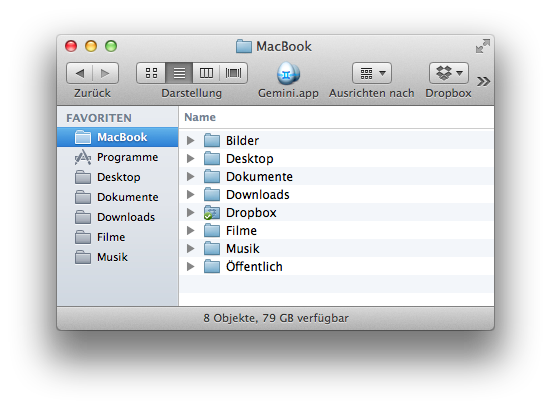Switch to icon view in Darstellung
The width and height of the screenshot is (551, 409).
(151, 73)
